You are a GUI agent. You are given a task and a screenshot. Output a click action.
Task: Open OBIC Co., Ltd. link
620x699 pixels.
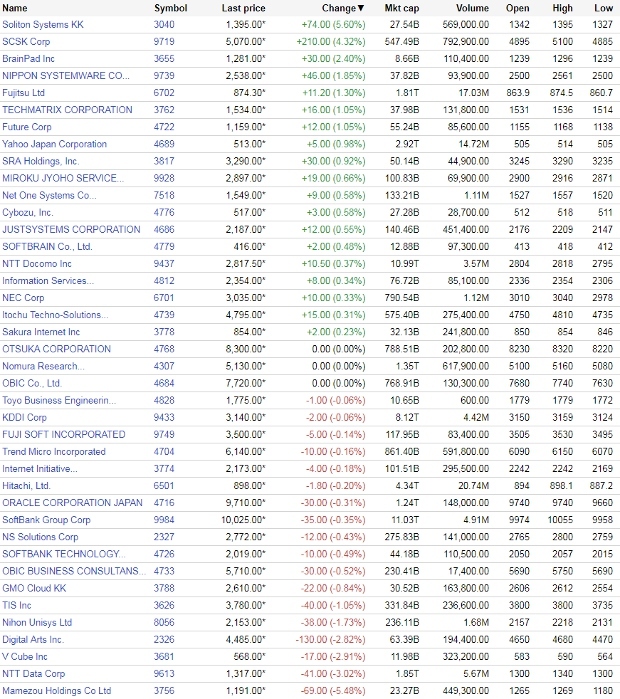coord(32,383)
